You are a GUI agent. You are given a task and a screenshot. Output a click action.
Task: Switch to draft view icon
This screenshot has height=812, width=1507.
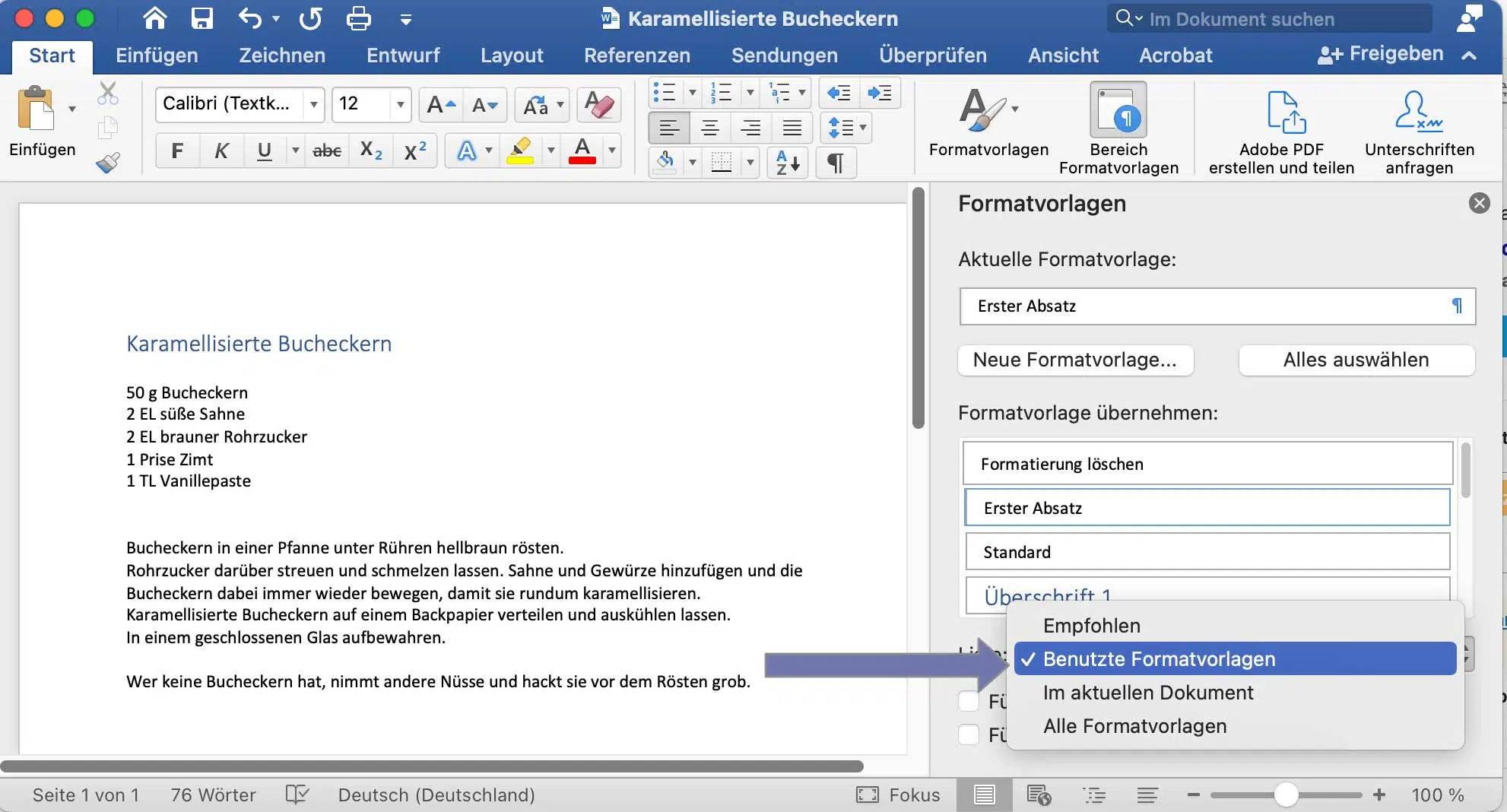pyautogui.click(x=1147, y=795)
